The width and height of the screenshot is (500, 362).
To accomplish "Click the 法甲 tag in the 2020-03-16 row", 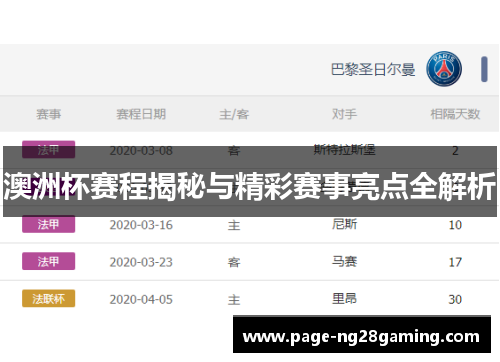I will click(49, 224).
